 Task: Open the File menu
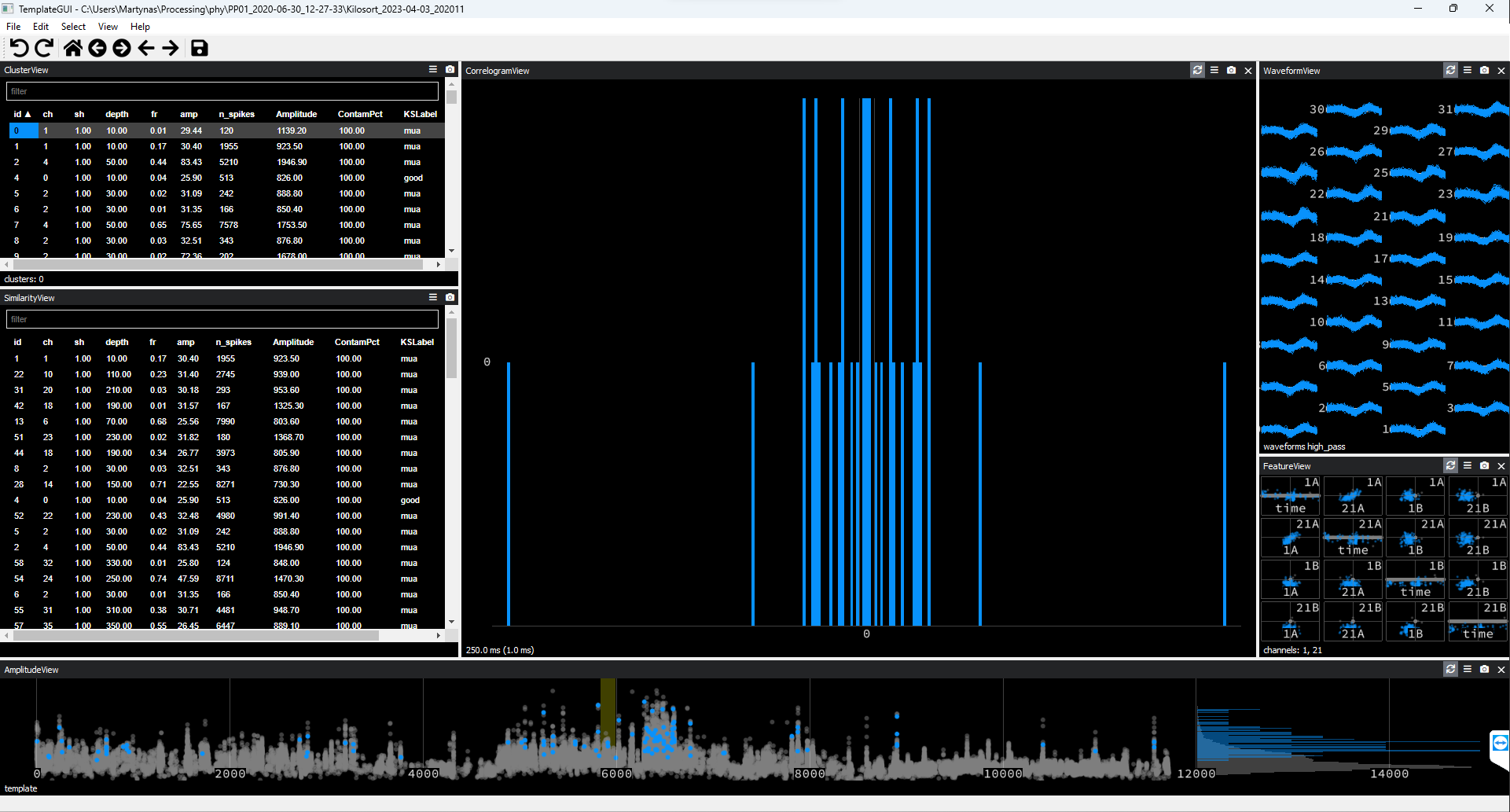pyautogui.click(x=13, y=27)
